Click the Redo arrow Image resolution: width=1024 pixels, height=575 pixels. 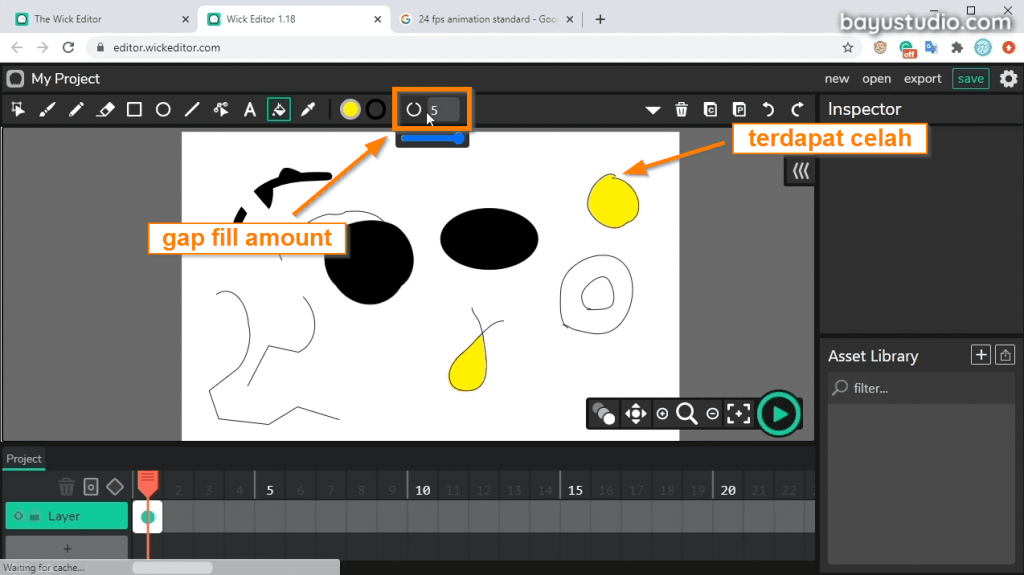point(797,109)
